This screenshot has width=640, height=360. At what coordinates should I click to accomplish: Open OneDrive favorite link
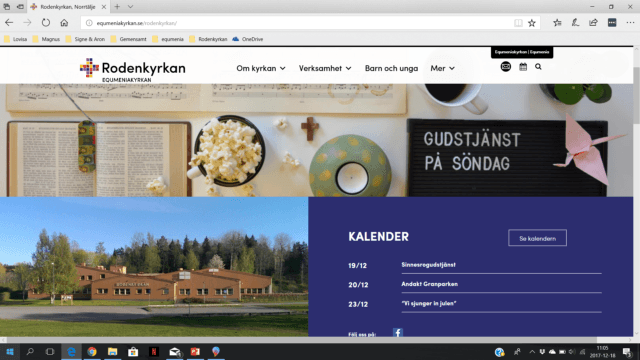[x=248, y=39]
